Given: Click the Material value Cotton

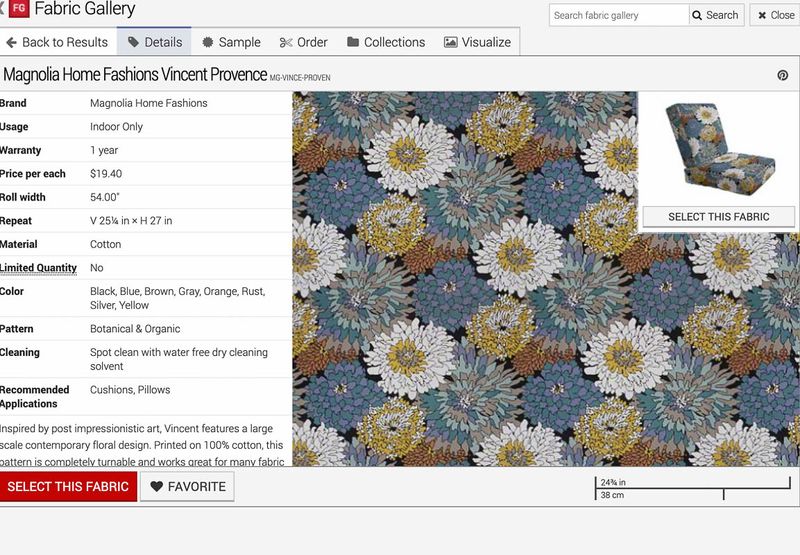Looking at the screenshot, I should pos(106,244).
